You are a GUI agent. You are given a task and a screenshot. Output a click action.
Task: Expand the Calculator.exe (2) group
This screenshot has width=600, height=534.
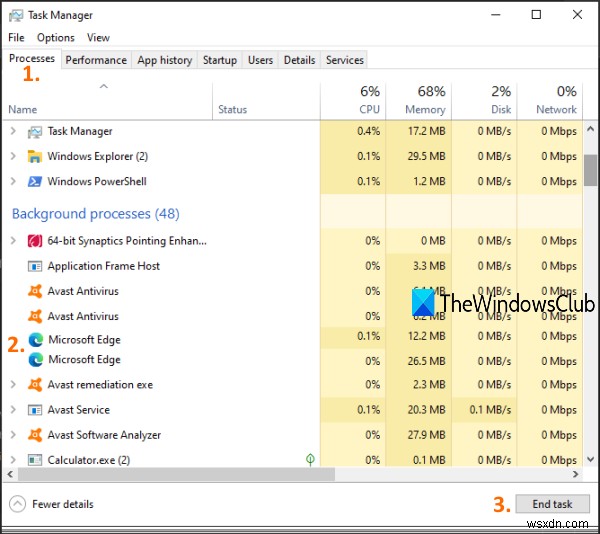13,460
